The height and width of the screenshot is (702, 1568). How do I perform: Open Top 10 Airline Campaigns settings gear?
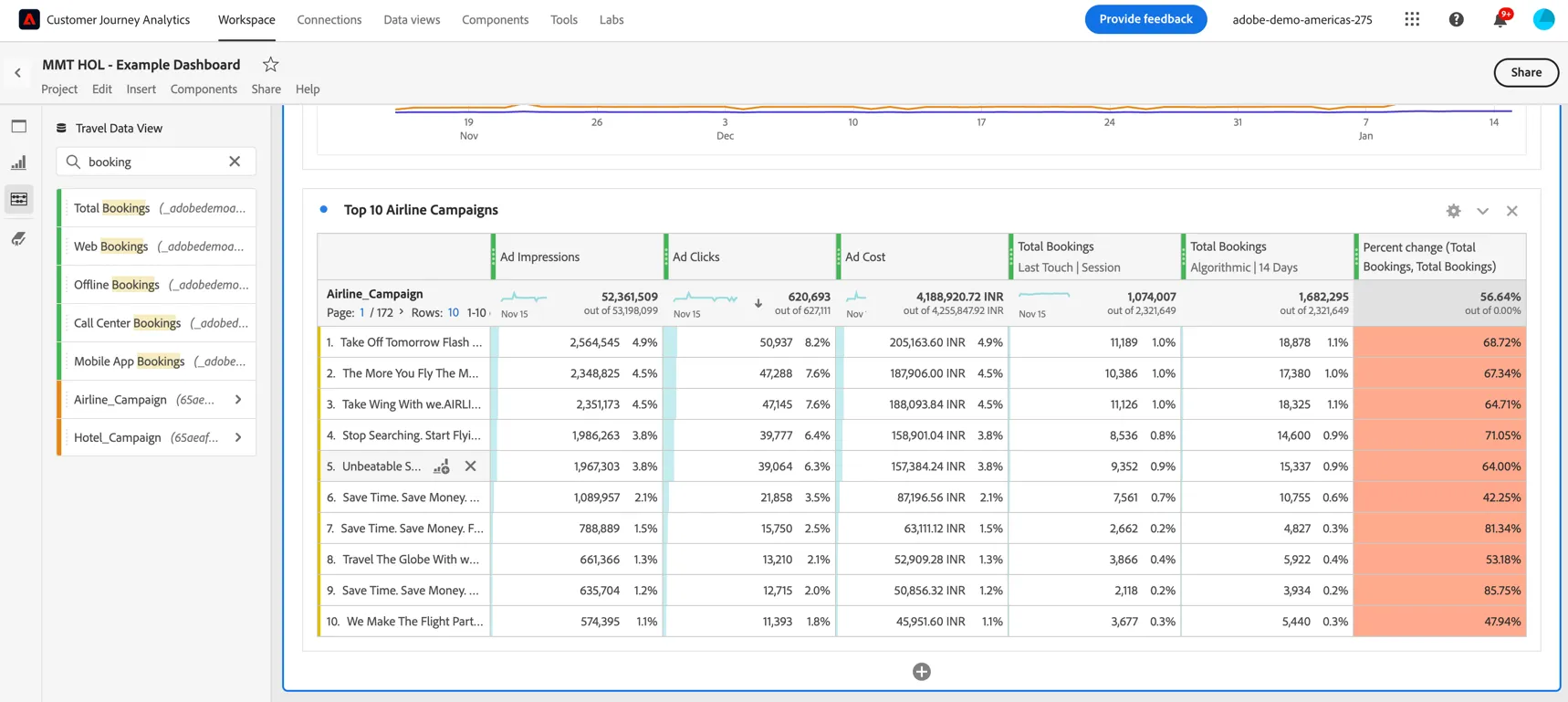tap(1453, 211)
